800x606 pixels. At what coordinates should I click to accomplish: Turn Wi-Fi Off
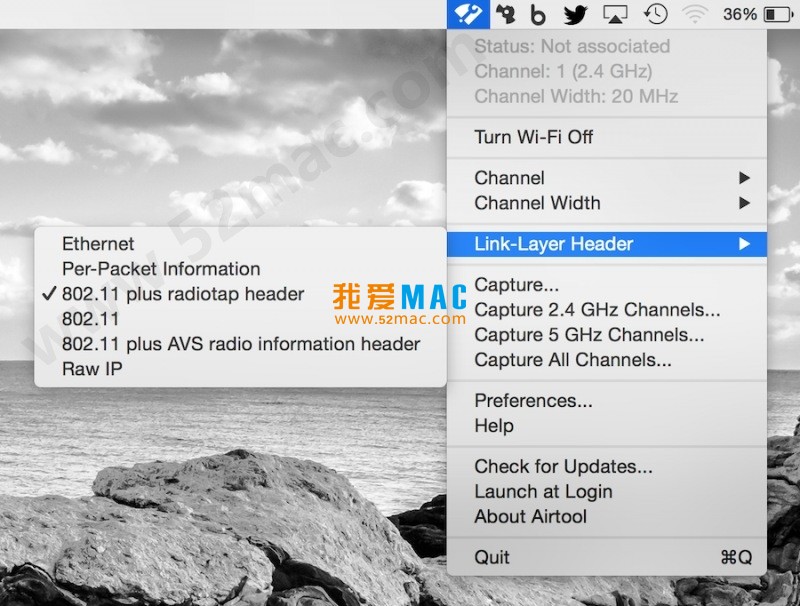(x=533, y=137)
